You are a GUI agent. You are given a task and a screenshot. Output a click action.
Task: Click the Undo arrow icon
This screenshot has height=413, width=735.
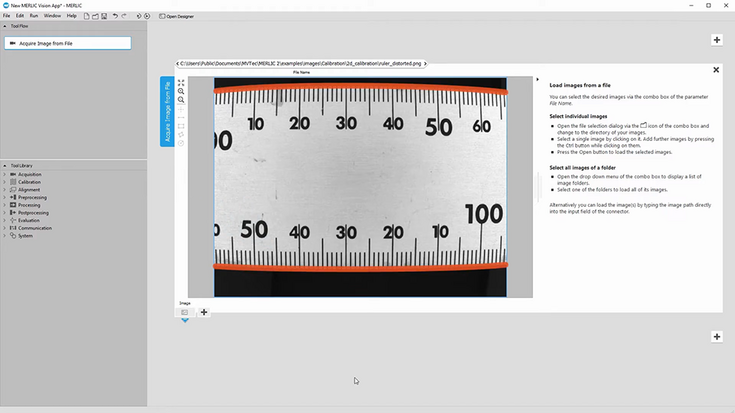coord(115,16)
